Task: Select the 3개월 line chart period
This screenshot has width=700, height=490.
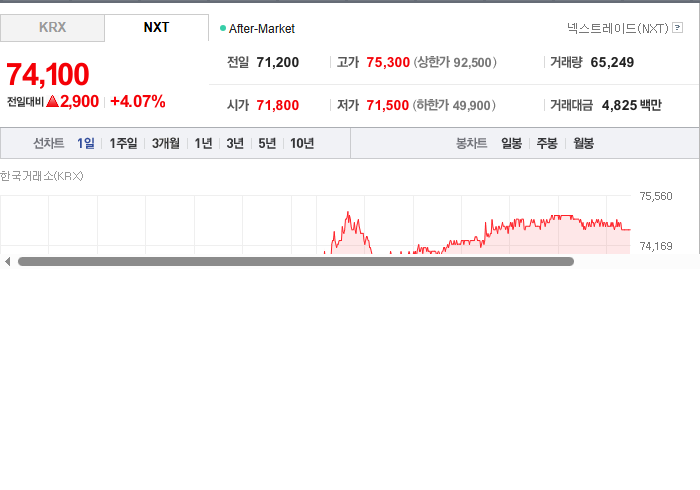Action: tap(166, 143)
